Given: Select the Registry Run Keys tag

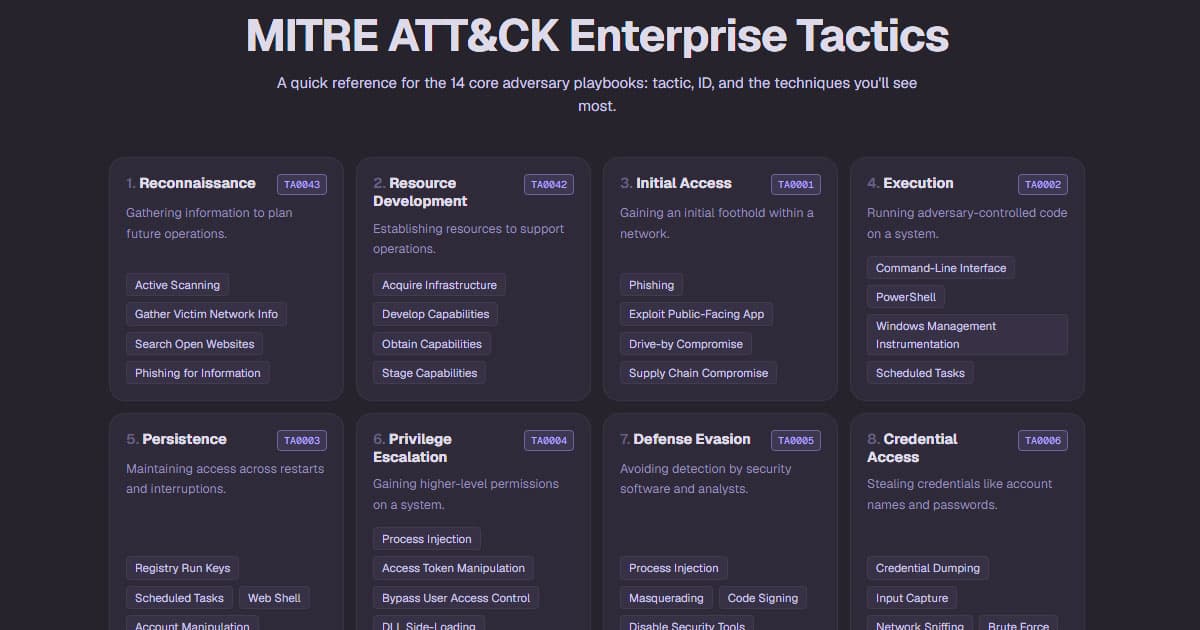Looking at the screenshot, I should [182, 568].
